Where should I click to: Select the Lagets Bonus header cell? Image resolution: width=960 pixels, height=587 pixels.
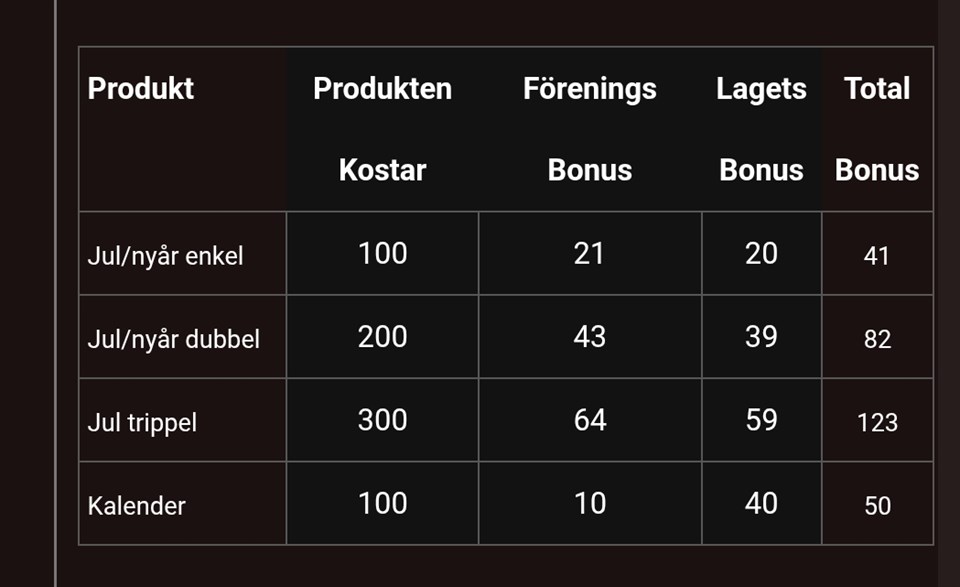pyautogui.click(x=761, y=129)
